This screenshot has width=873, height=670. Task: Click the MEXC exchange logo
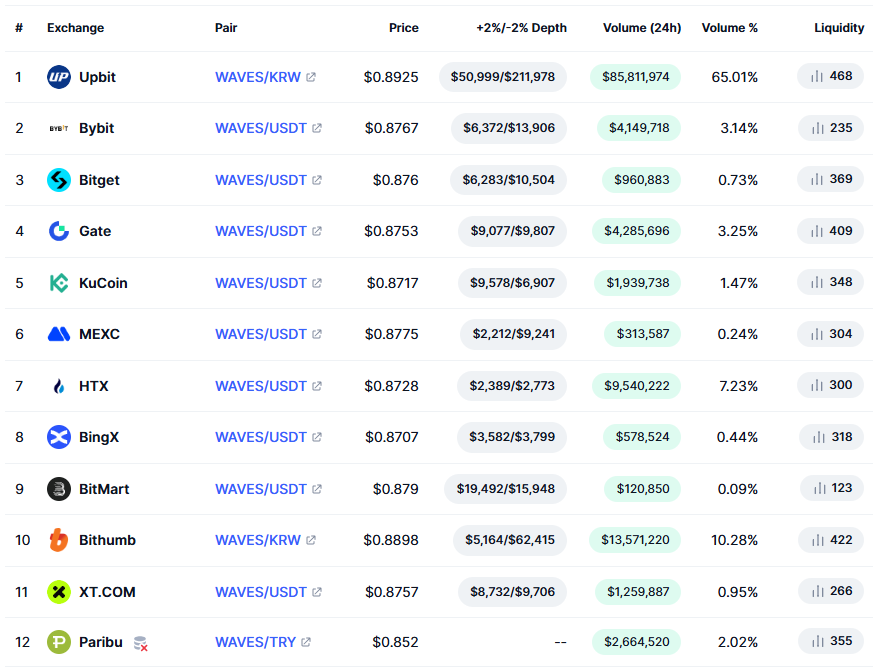[x=58, y=334]
